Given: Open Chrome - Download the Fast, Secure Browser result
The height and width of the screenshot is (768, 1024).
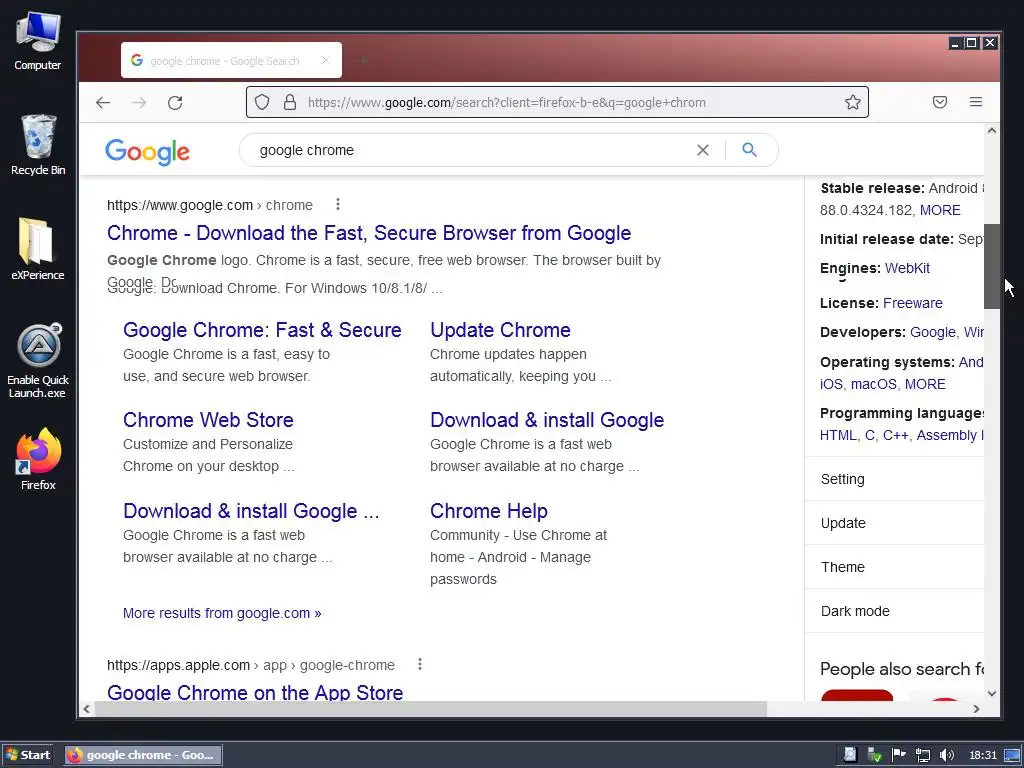Looking at the screenshot, I should click(x=369, y=233).
